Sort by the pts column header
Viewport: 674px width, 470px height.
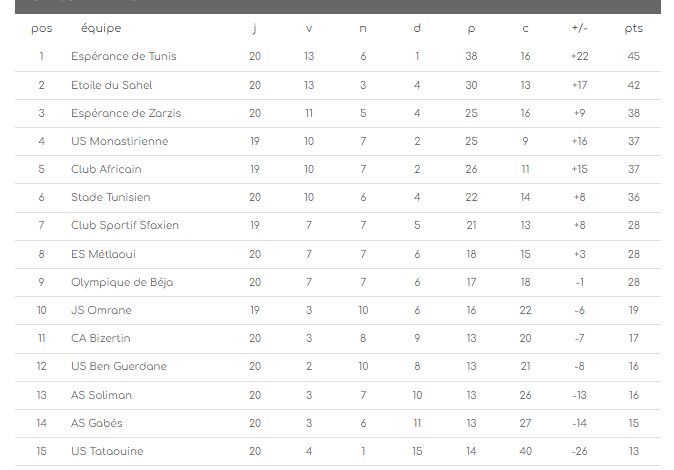click(633, 28)
